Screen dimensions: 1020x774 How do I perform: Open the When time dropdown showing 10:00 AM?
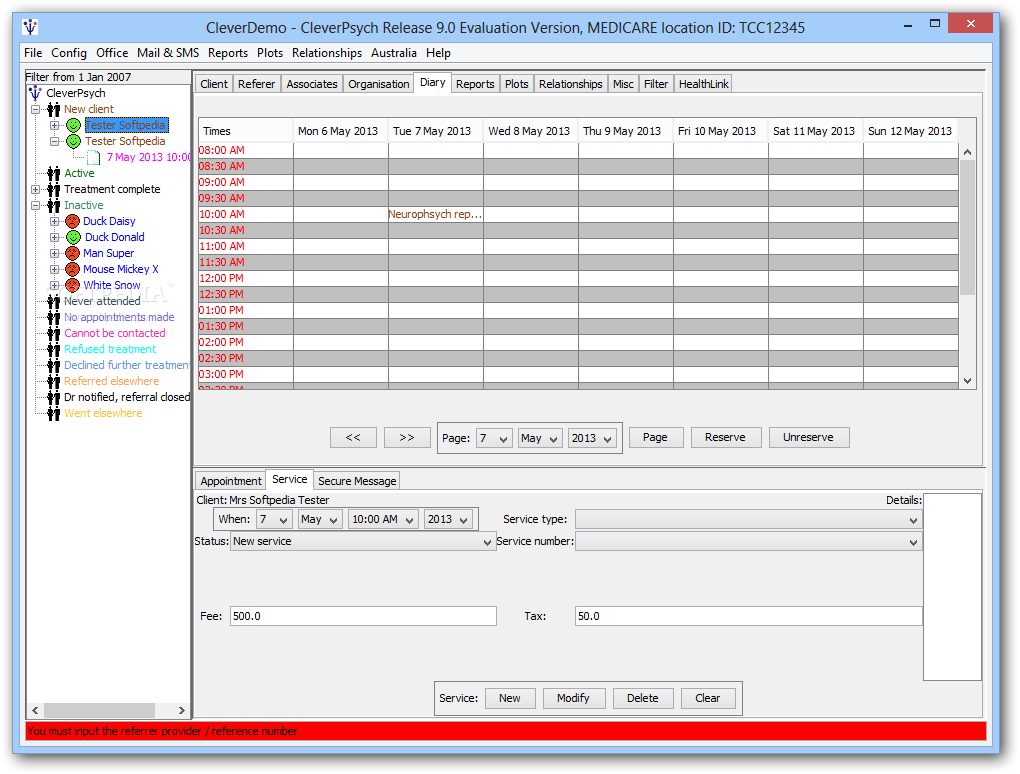(x=382, y=520)
